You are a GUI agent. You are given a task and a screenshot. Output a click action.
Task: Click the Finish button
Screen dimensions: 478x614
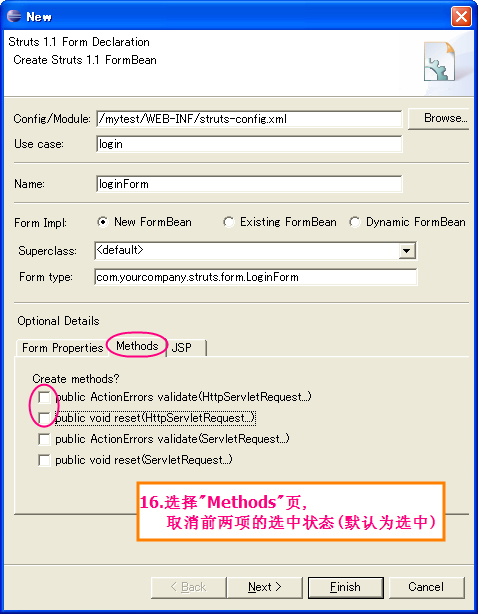(x=346, y=587)
